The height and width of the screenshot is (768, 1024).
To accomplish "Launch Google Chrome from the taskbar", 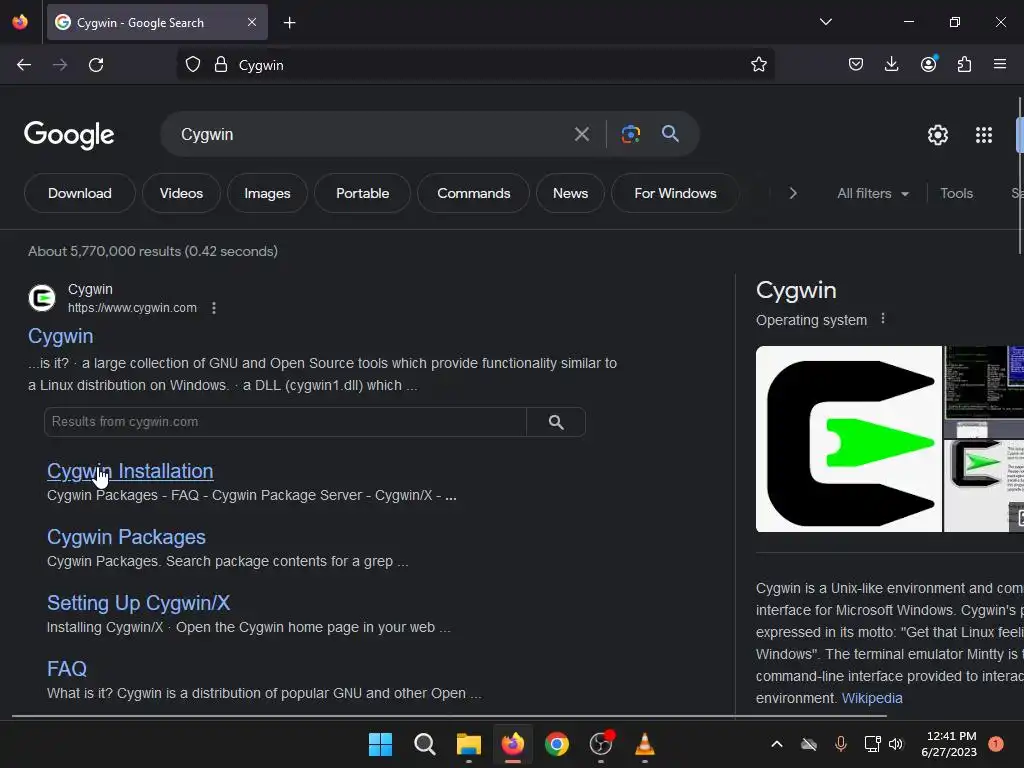I will coord(556,744).
